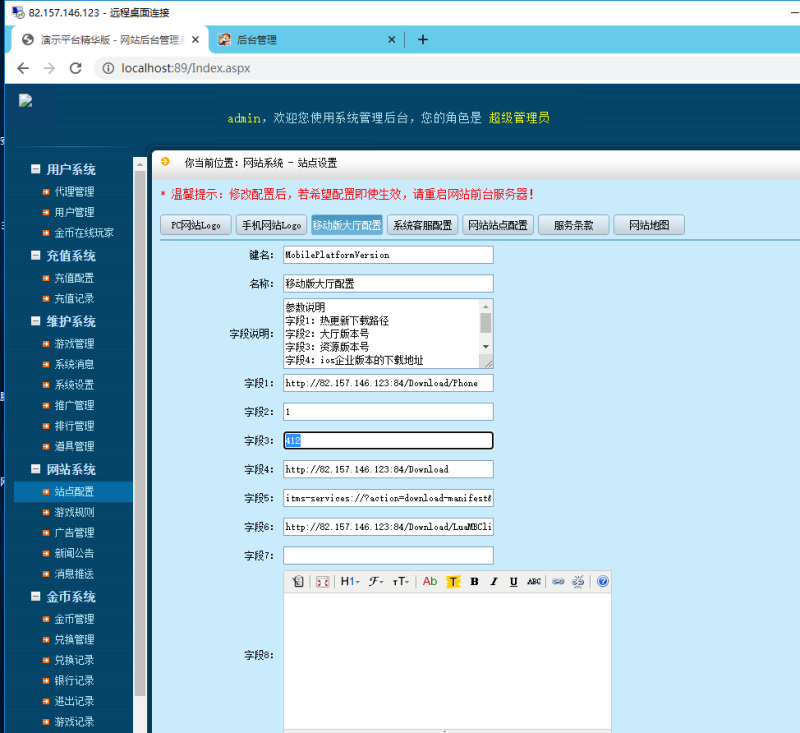Open the text color Ab tool
This screenshot has width=800, height=733.
pos(430,581)
